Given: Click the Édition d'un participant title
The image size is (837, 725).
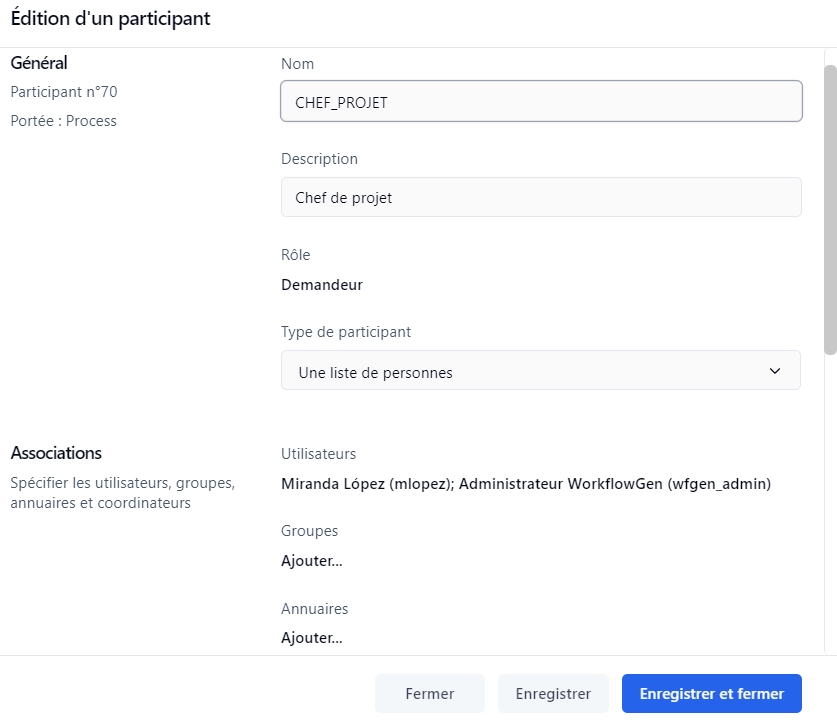Looking at the screenshot, I should click(x=110, y=19).
